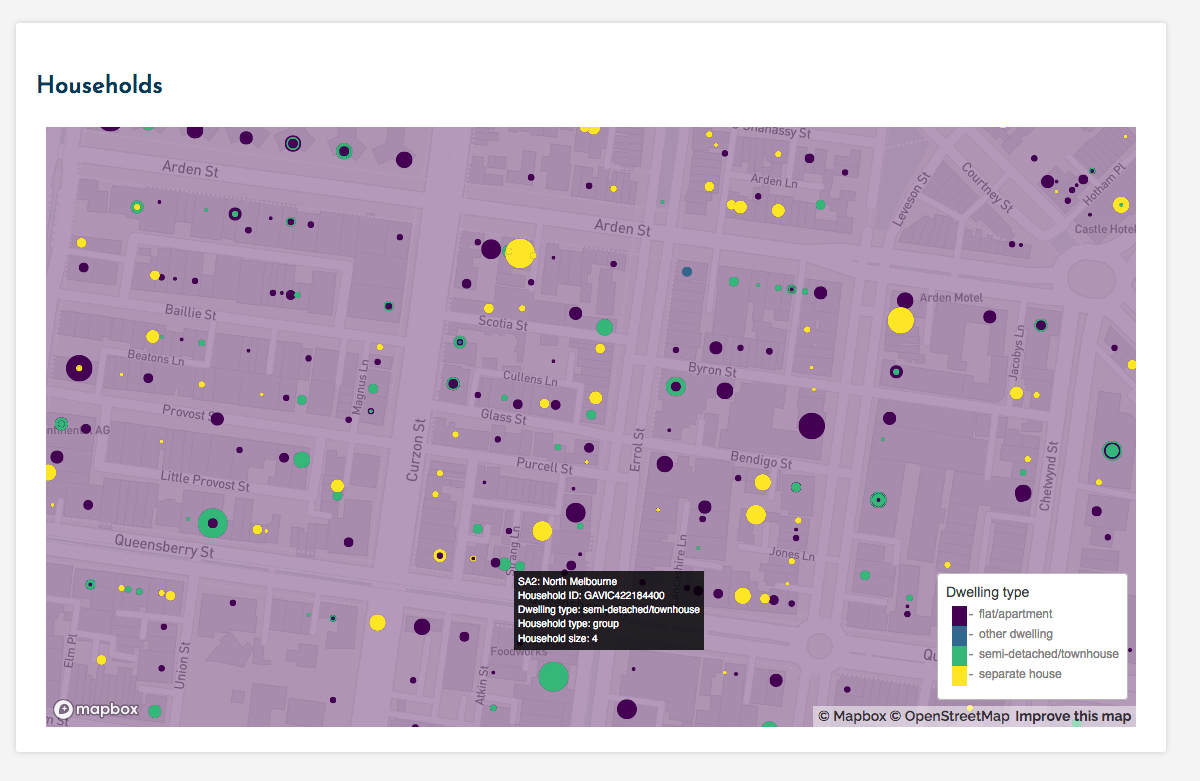
Task: Select the semi-detached/townhouse green legend swatch
Action: (959, 654)
